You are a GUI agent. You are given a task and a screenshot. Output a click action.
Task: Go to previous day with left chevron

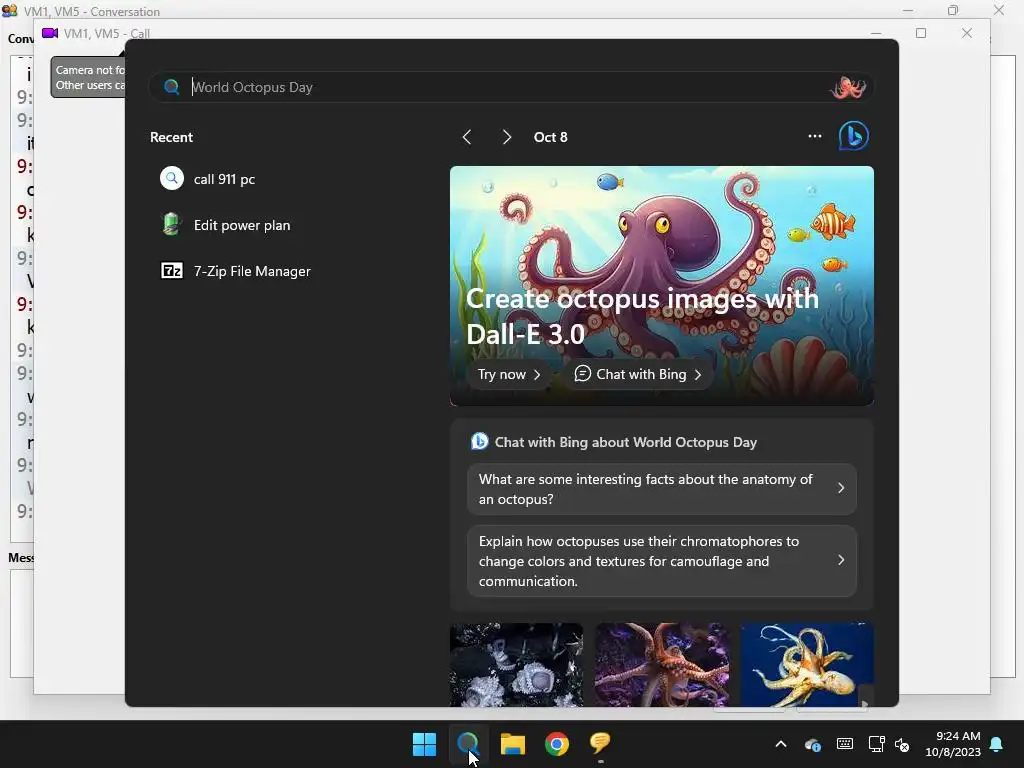tap(467, 137)
